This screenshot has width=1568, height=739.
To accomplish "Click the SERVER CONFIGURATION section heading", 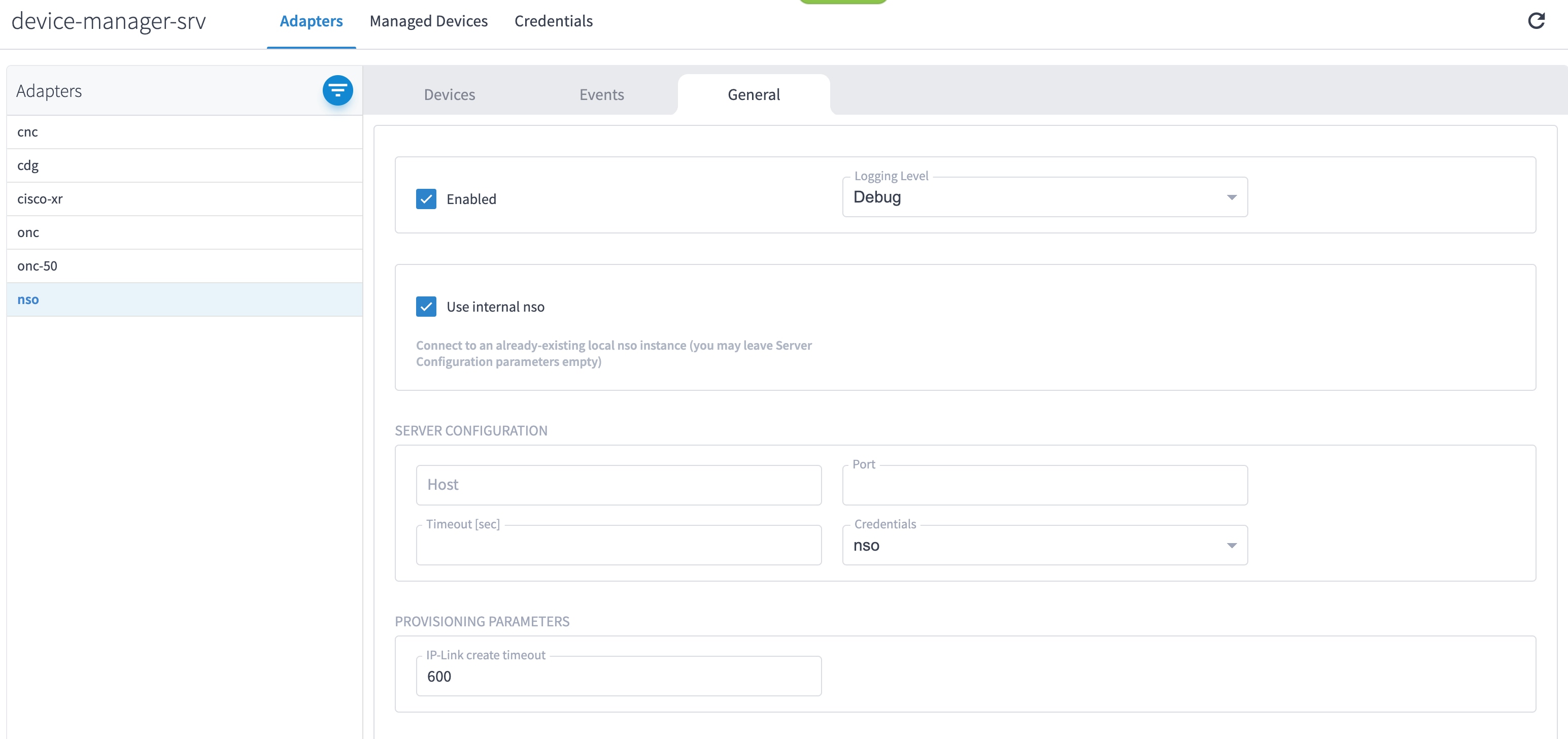I will (x=471, y=431).
